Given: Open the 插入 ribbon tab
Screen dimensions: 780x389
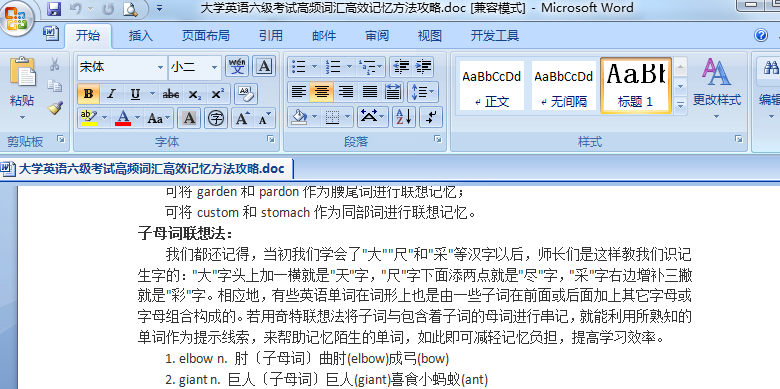Looking at the screenshot, I should 141,35.
